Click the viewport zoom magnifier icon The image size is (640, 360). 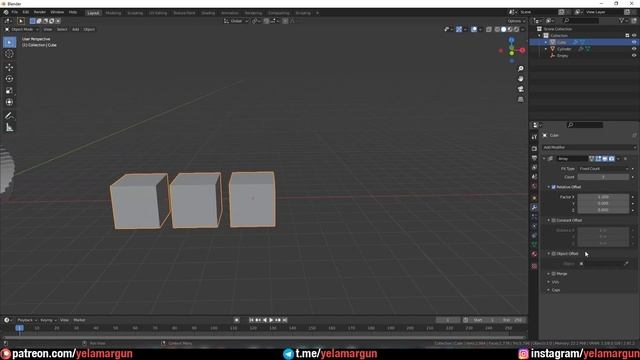click(x=520, y=69)
